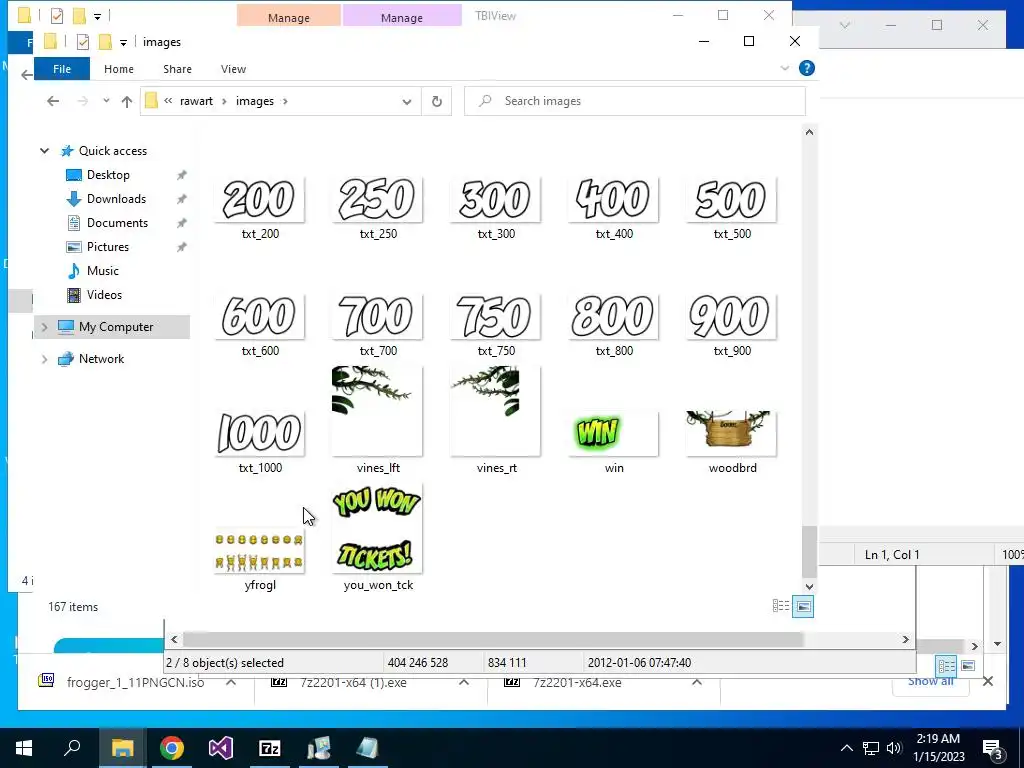The height and width of the screenshot is (768, 1024).
Task: Click the rawart breadcrumb
Action: pos(197,101)
